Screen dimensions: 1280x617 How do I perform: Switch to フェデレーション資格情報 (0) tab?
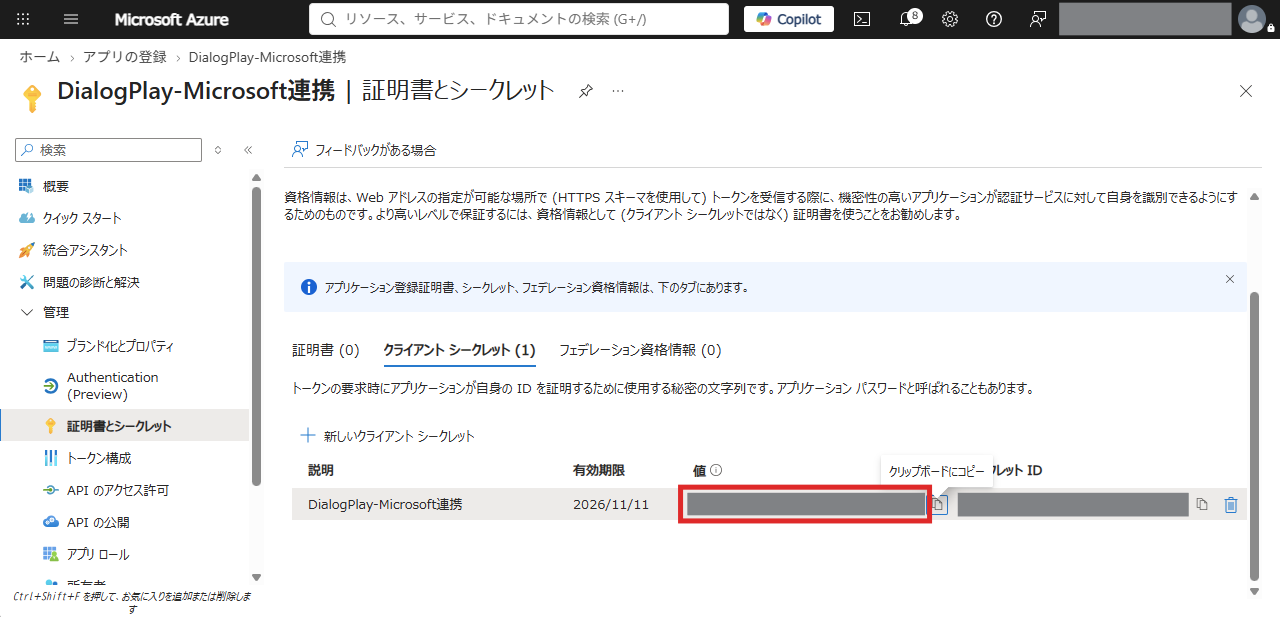pyautogui.click(x=640, y=350)
